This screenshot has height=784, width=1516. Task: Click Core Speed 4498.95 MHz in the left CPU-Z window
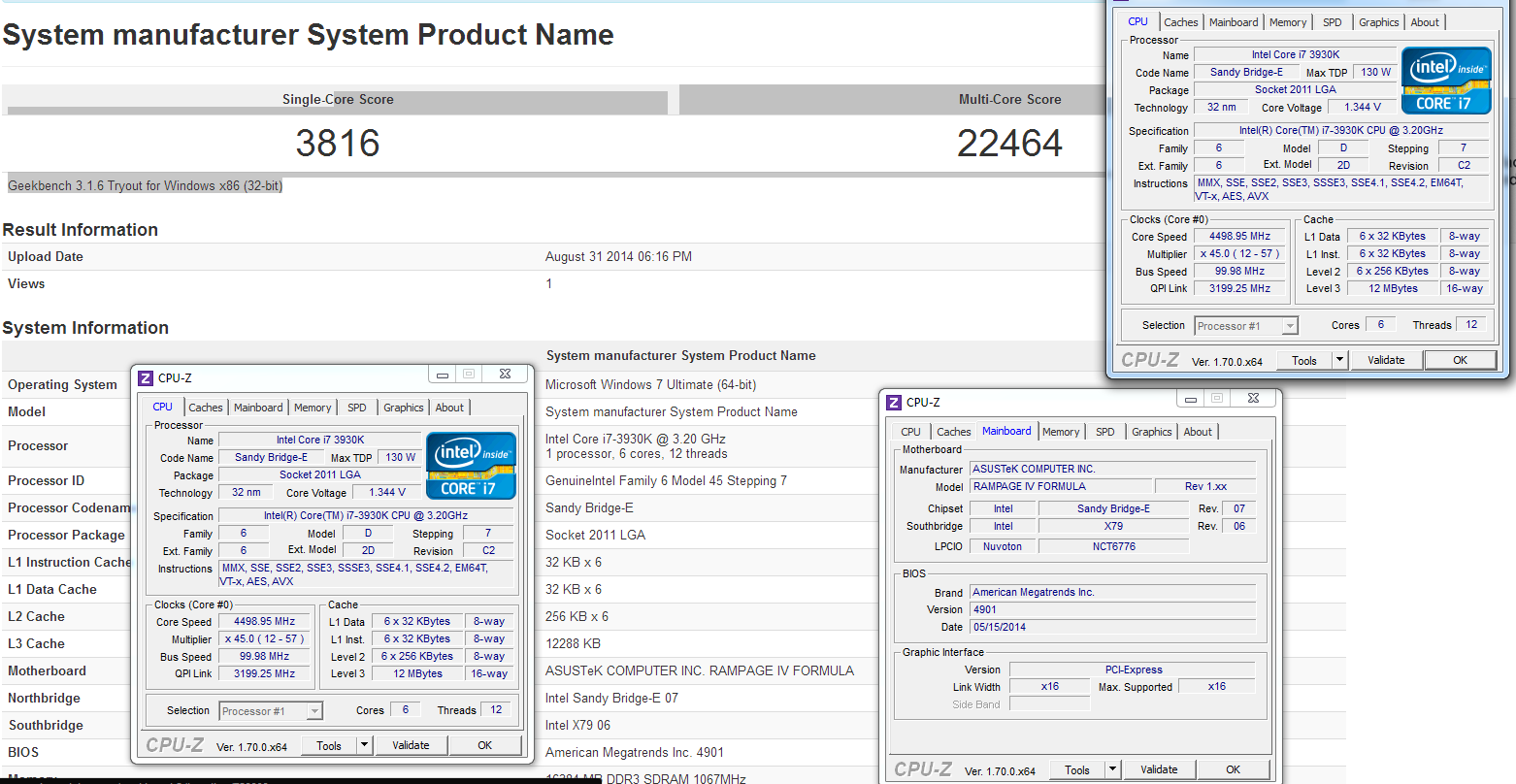(264, 621)
